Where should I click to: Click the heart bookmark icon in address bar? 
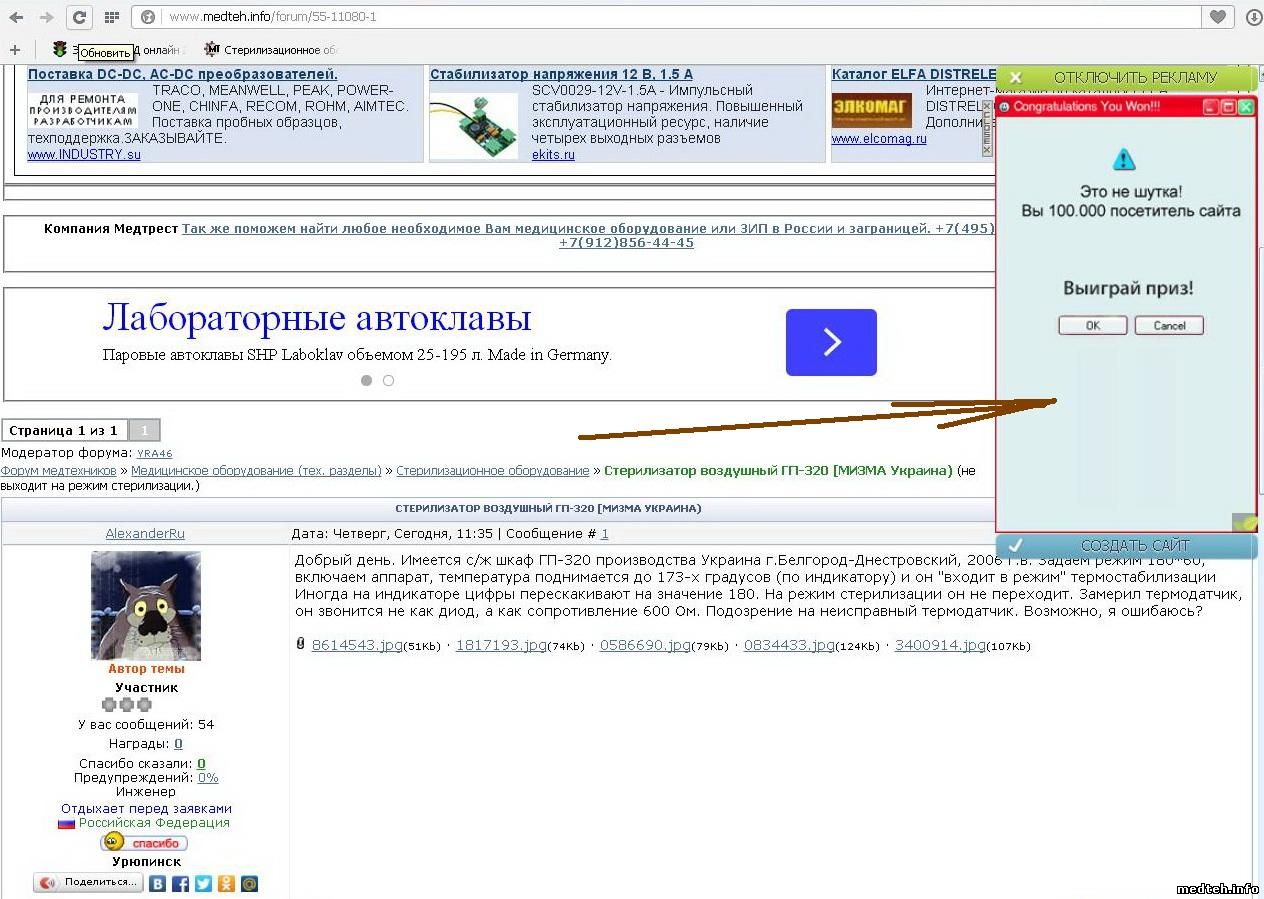(1217, 17)
